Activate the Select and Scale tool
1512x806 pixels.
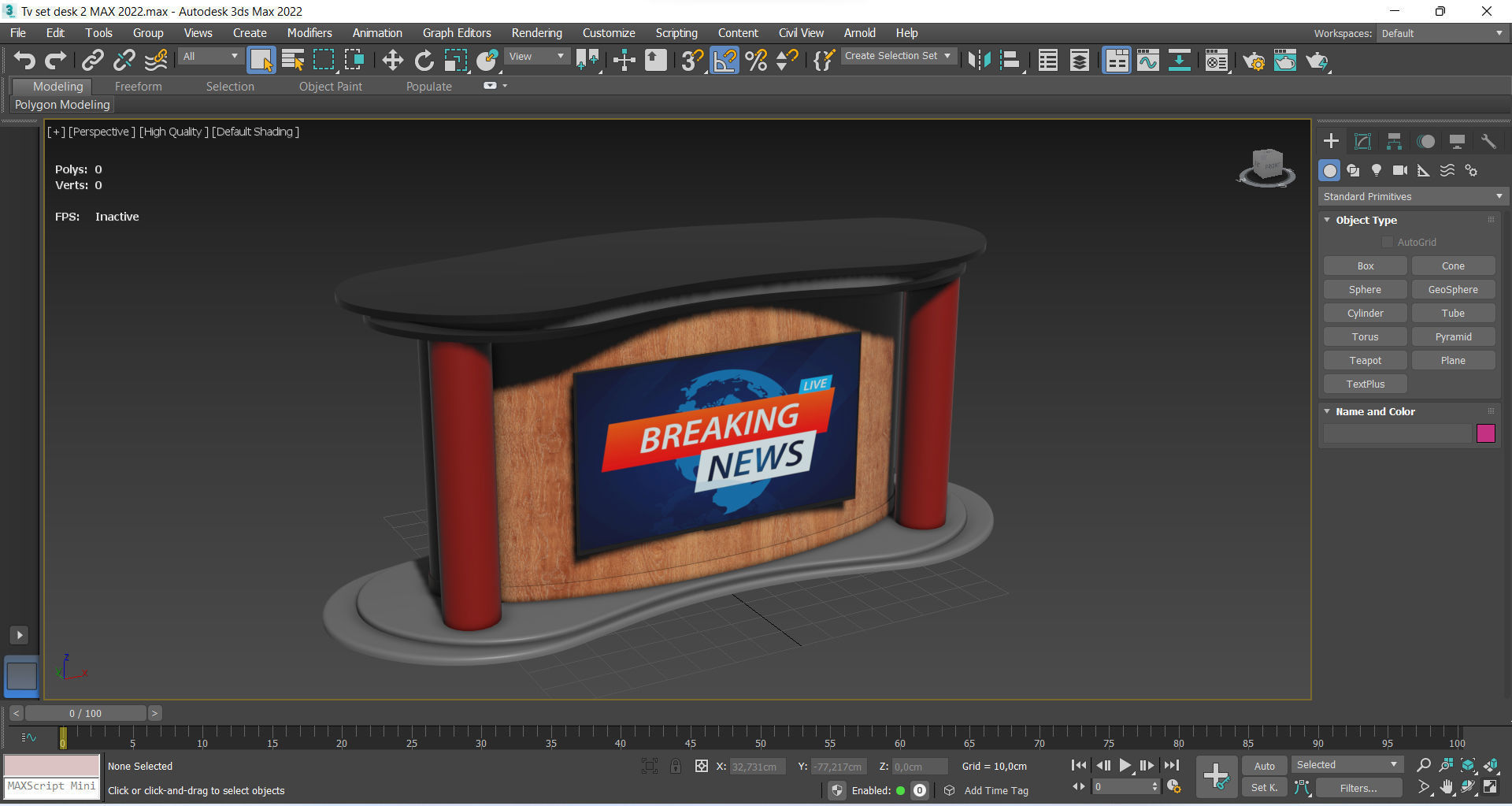click(x=455, y=61)
